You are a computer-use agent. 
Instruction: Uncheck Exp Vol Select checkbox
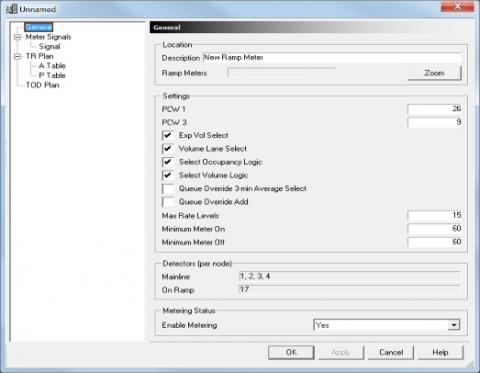click(168, 135)
